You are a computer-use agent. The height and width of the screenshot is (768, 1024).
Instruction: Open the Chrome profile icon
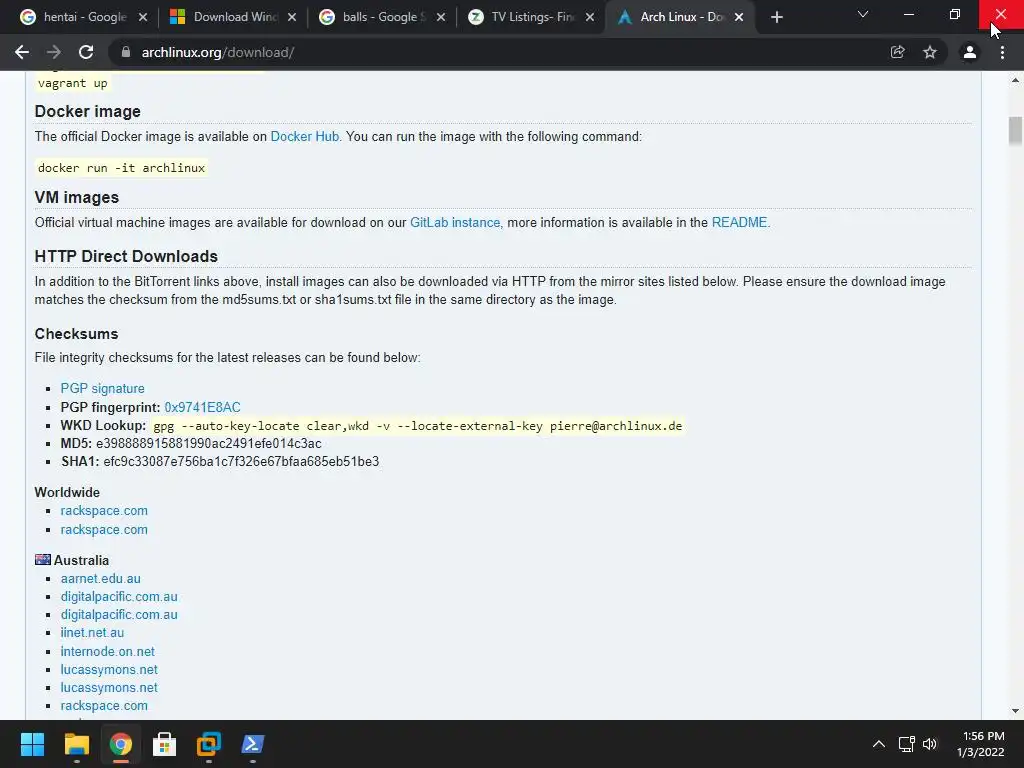coord(970,52)
